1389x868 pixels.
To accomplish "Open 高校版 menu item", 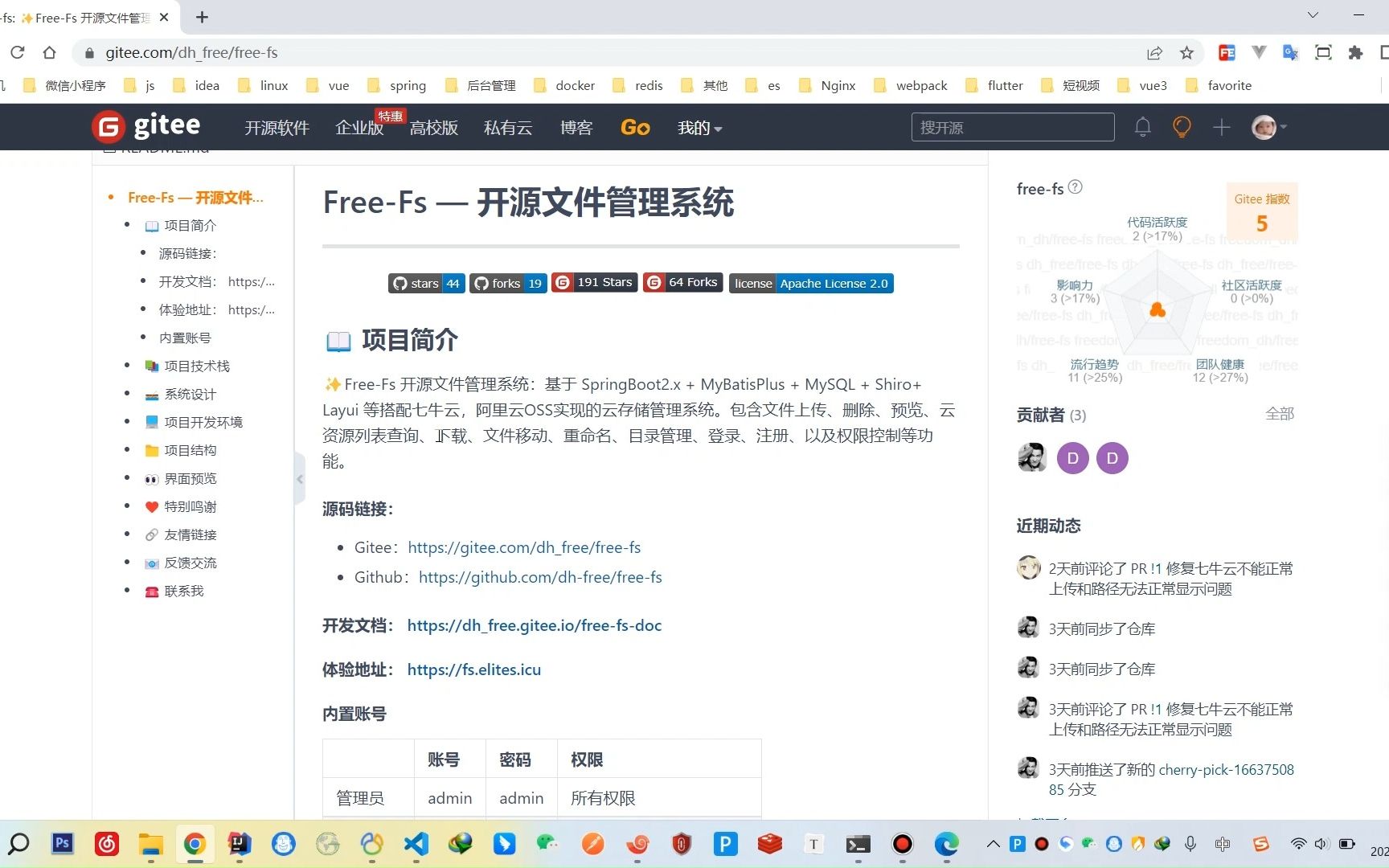I will pyautogui.click(x=433, y=128).
